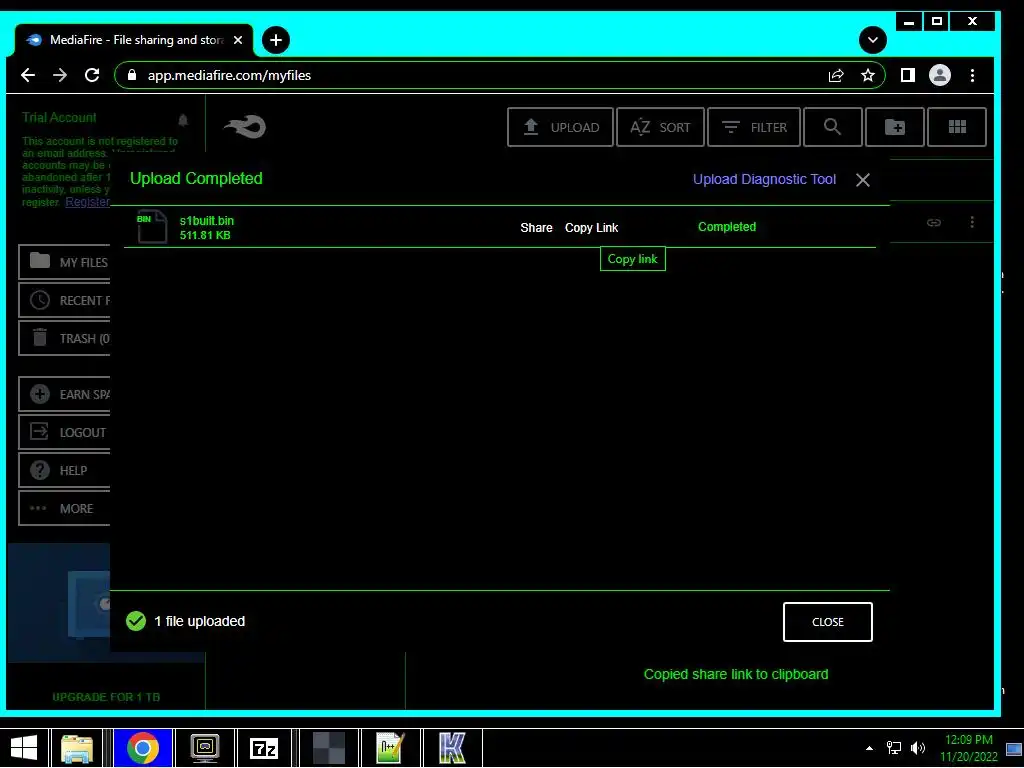Open 7-Zip from the taskbar

click(x=264, y=748)
